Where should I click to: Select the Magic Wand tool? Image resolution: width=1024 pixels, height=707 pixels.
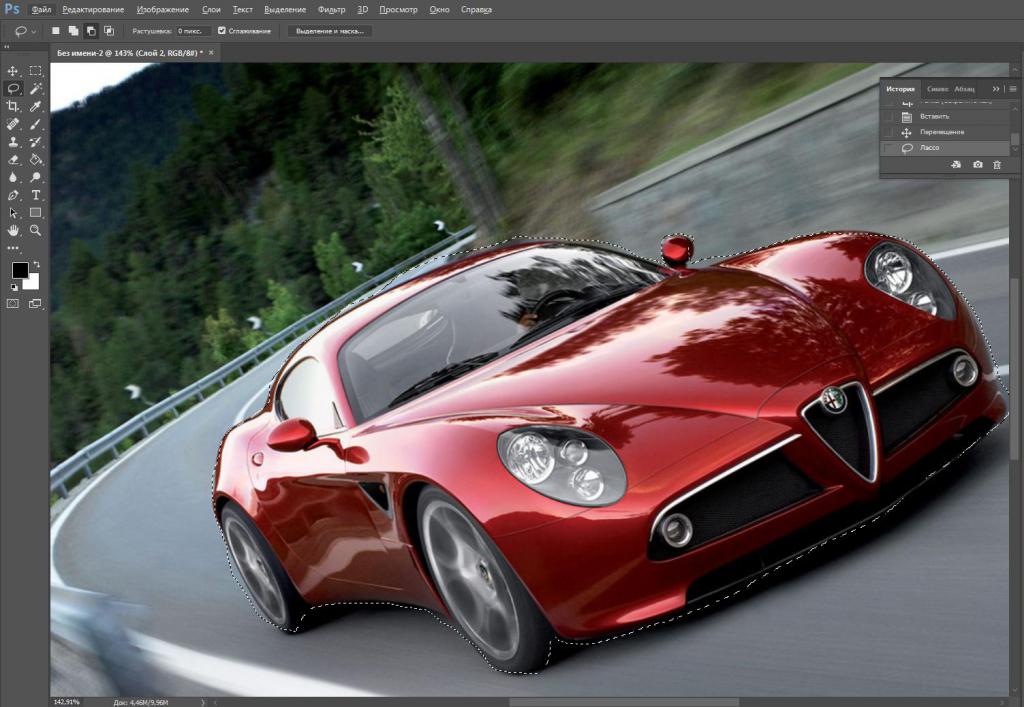coord(36,88)
